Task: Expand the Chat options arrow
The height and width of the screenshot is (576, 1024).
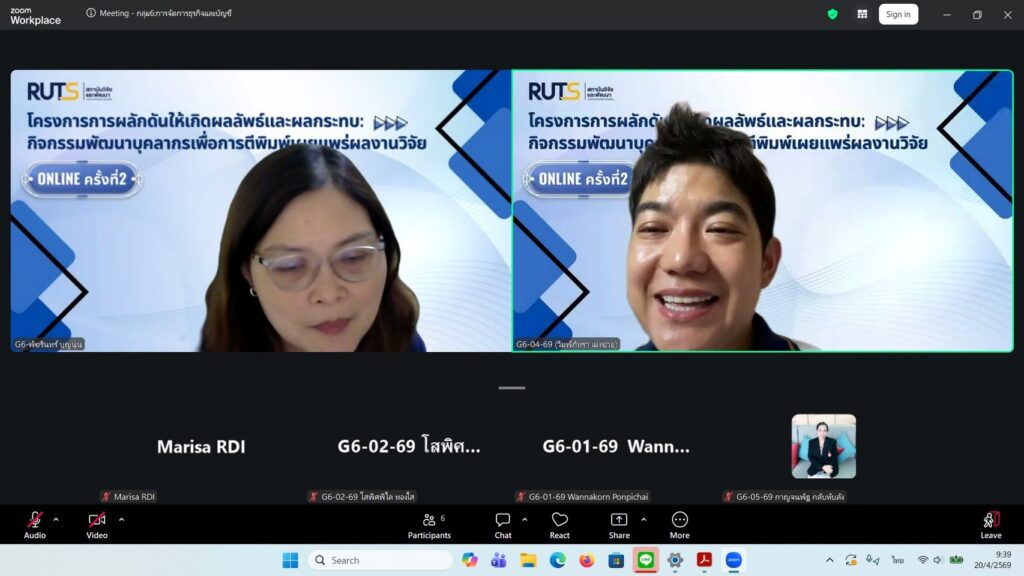Action: click(x=525, y=519)
